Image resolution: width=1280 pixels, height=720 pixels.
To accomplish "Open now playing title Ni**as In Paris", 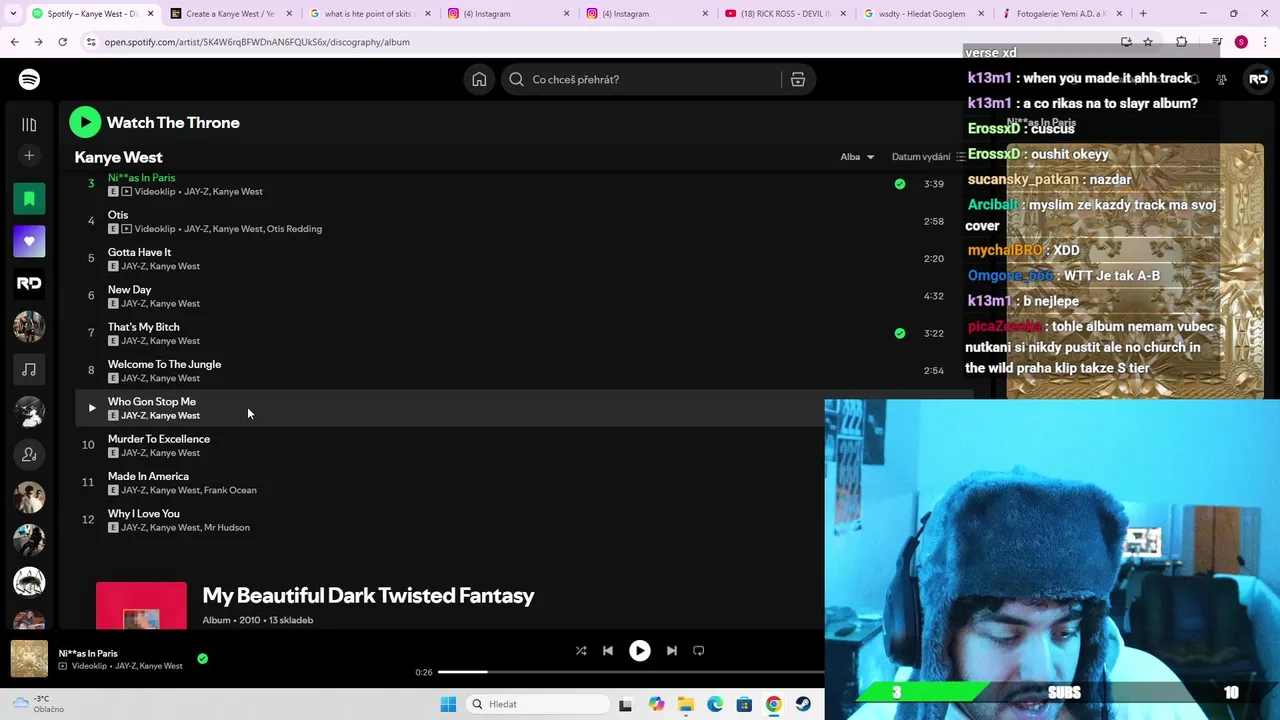I will click(x=88, y=653).
